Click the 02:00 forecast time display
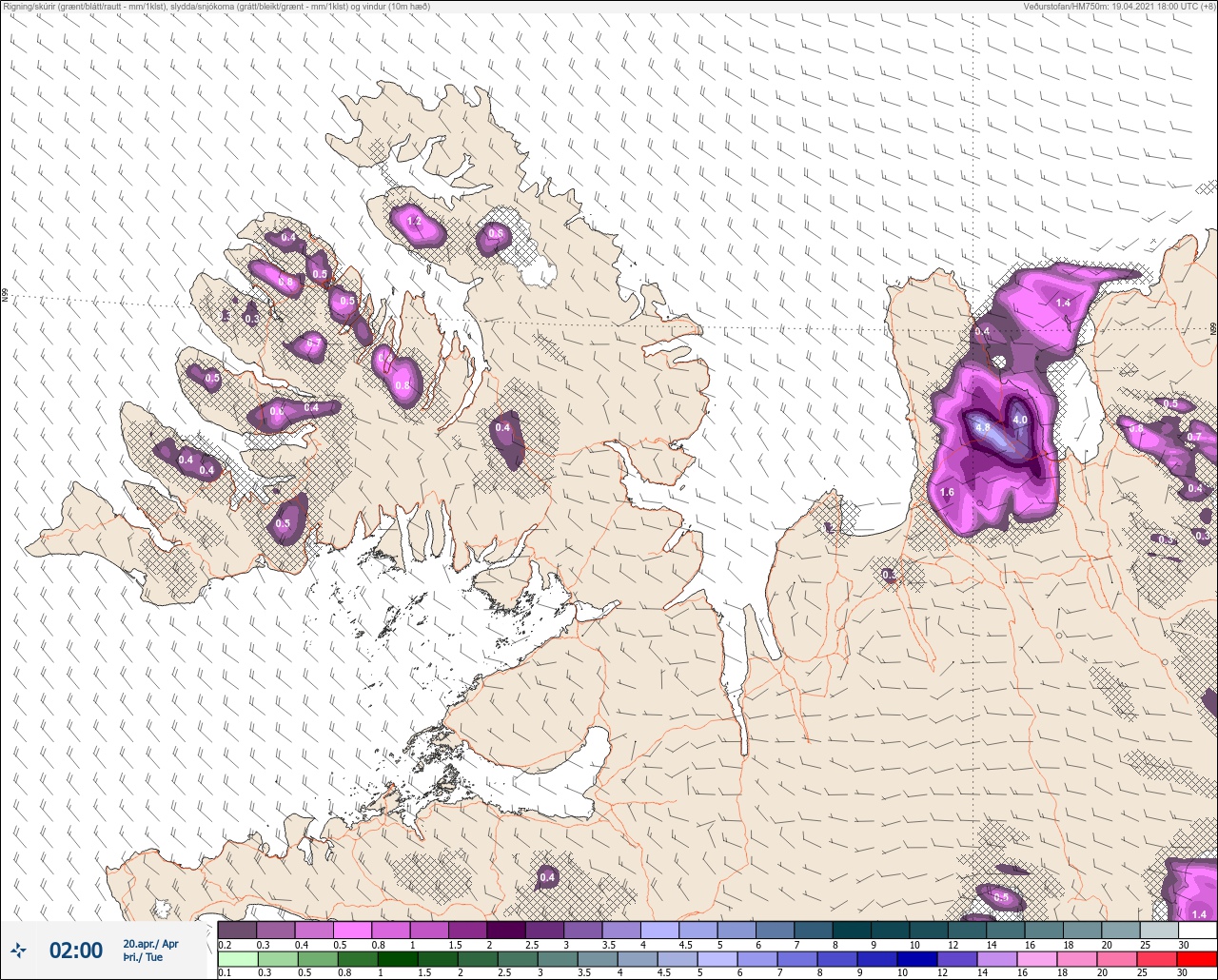This screenshot has width=1218, height=980. pyautogui.click(x=76, y=951)
